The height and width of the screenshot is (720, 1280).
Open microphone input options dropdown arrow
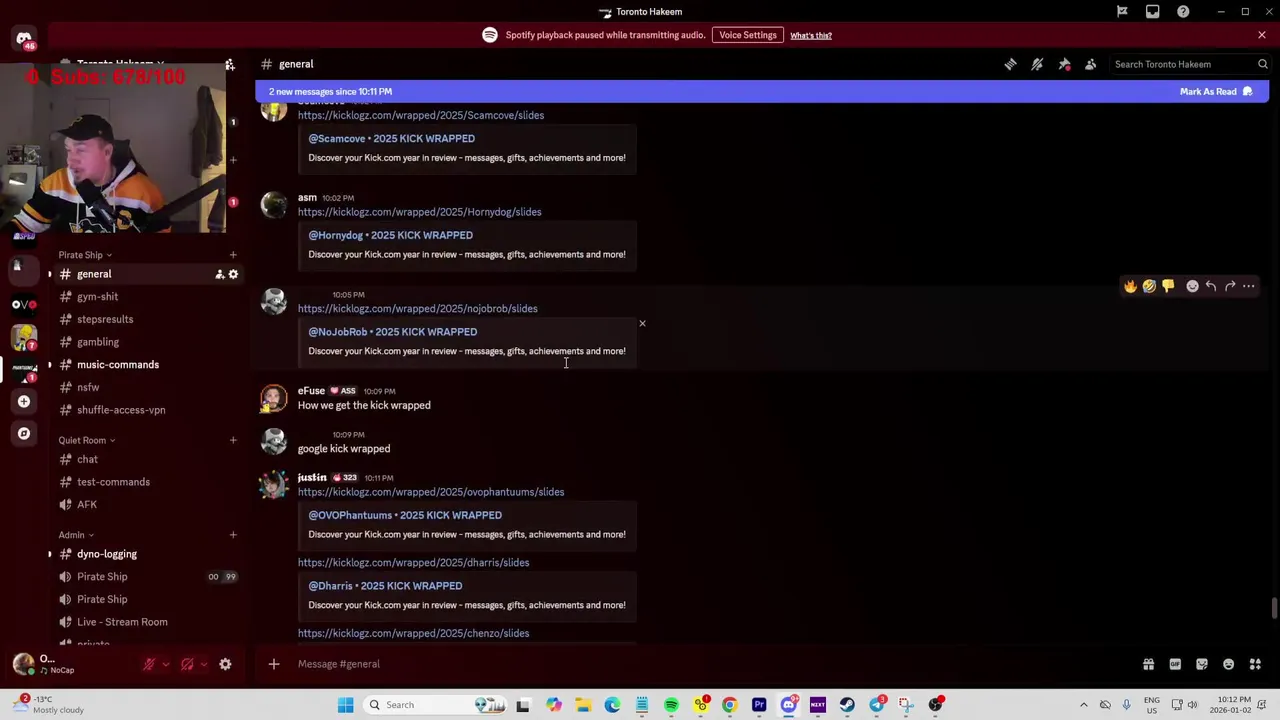tap(165, 664)
